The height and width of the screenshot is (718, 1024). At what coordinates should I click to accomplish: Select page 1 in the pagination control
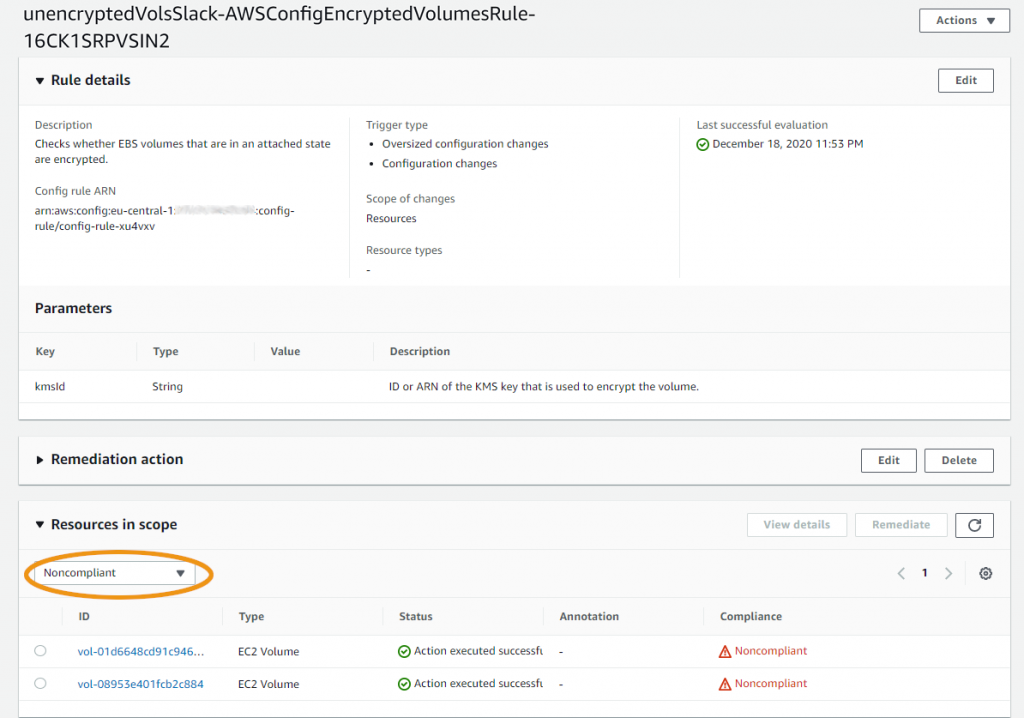[924, 573]
